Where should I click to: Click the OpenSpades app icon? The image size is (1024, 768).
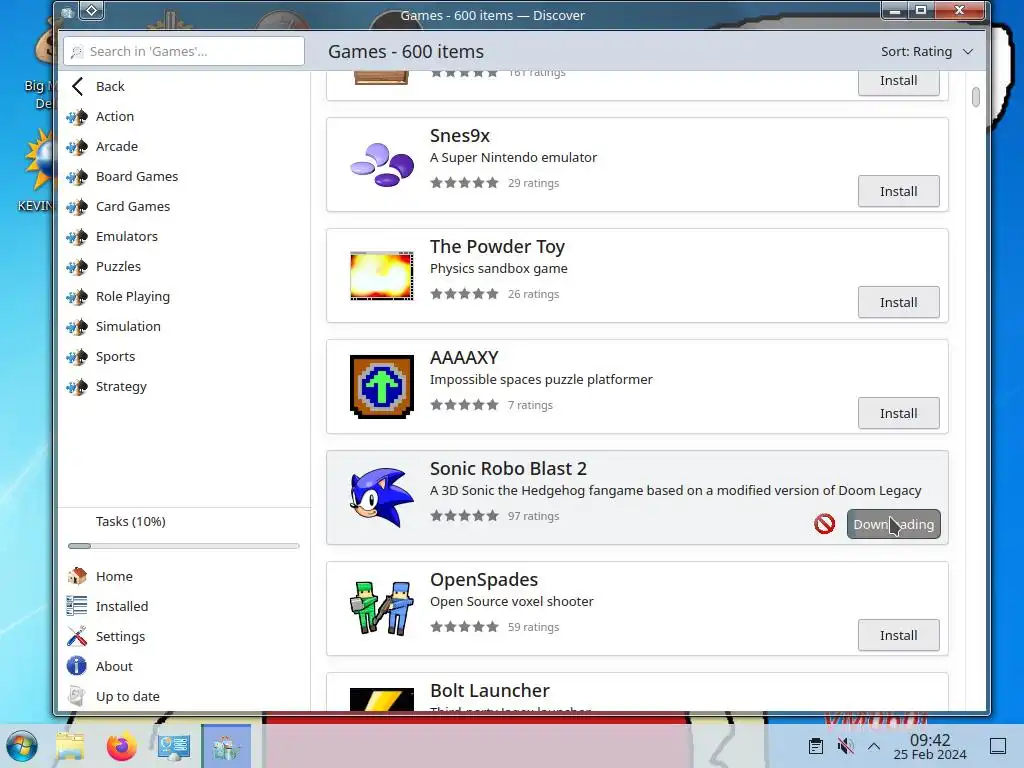(x=382, y=609)
